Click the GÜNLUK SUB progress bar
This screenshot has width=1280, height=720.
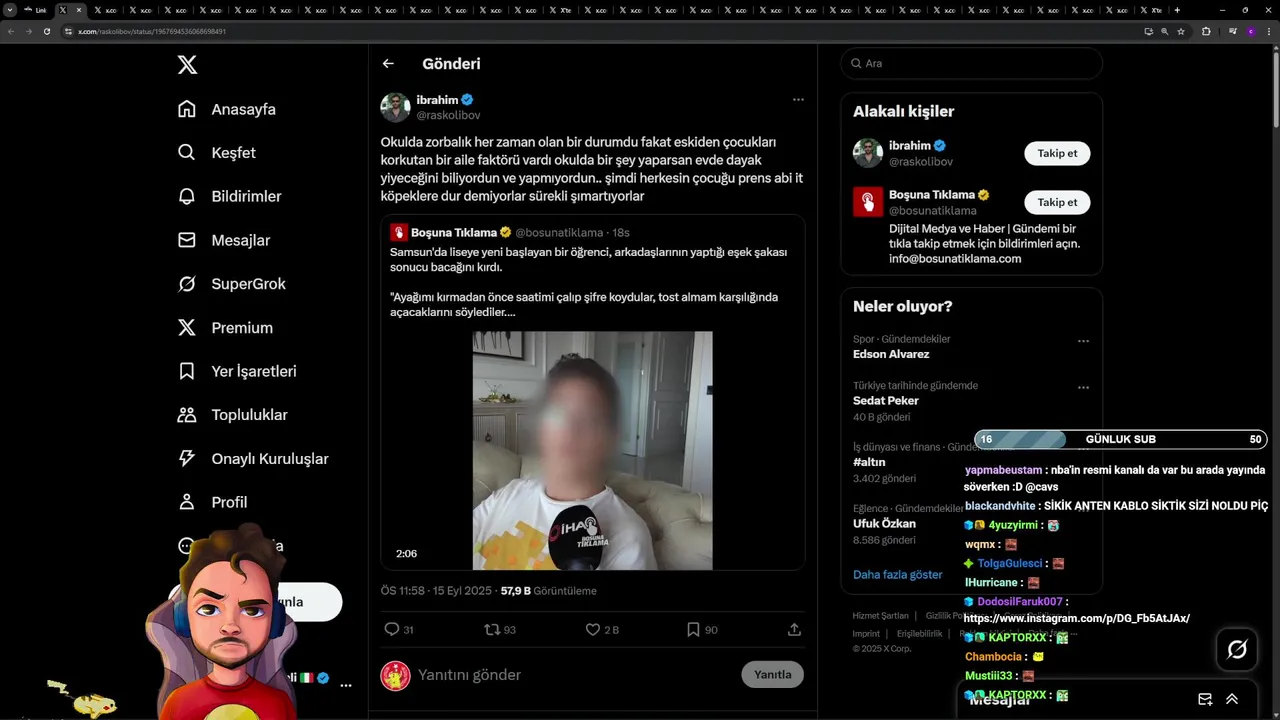[x=1120, y=439]
